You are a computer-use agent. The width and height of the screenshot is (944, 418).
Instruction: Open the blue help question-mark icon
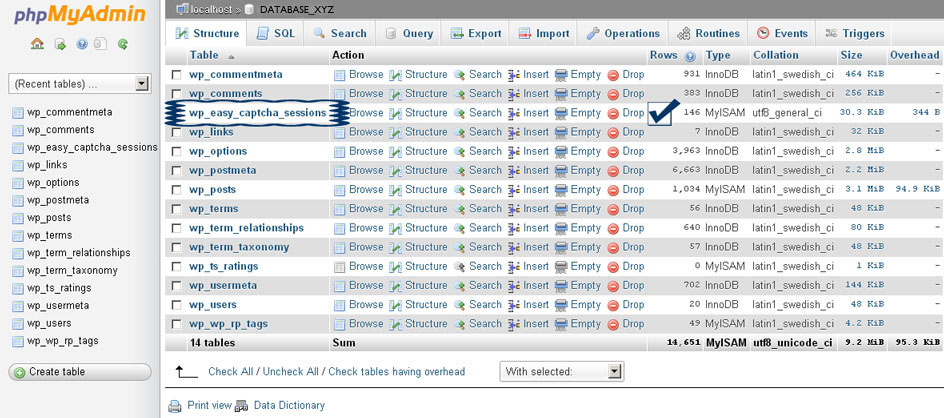click(82, 44)
